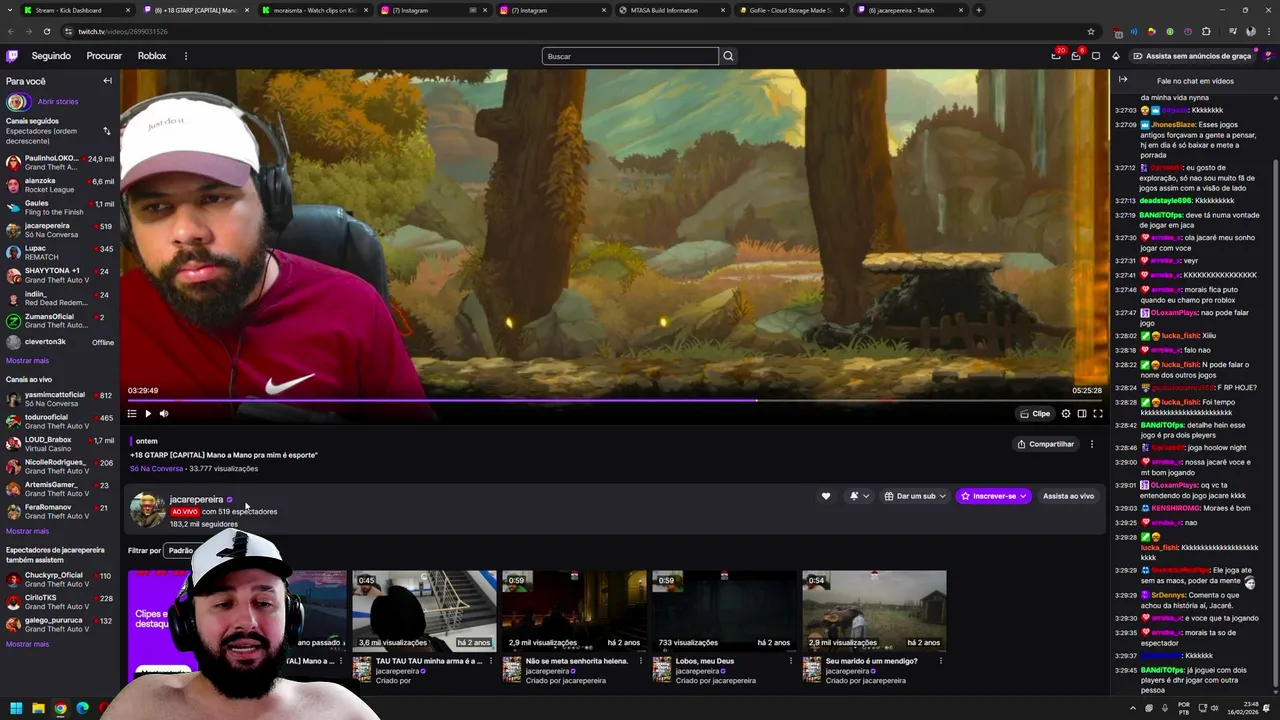Sort followed channels using the sort icon
This screenshot has width=1280, height=720.
[x=107, y=131]
